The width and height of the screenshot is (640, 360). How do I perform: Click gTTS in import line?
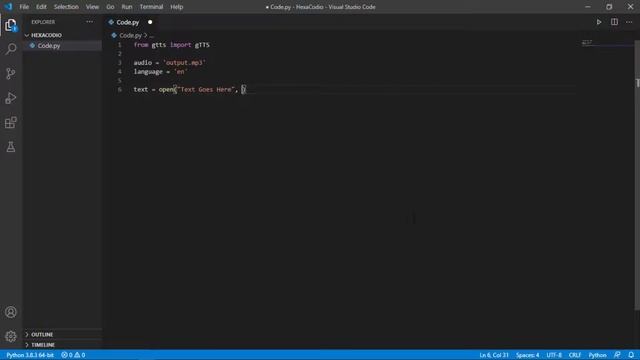(x=202, y=45)
